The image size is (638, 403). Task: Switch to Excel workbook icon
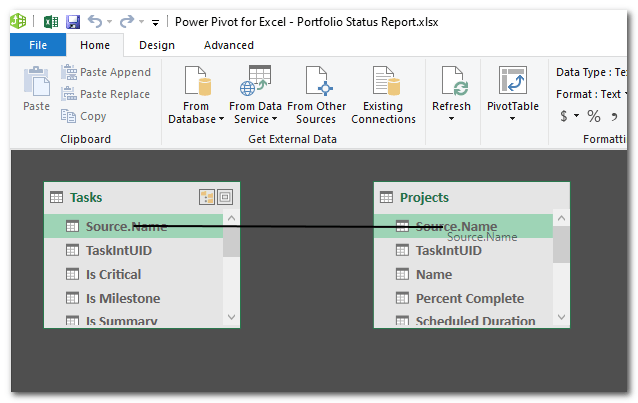(51, 22)
